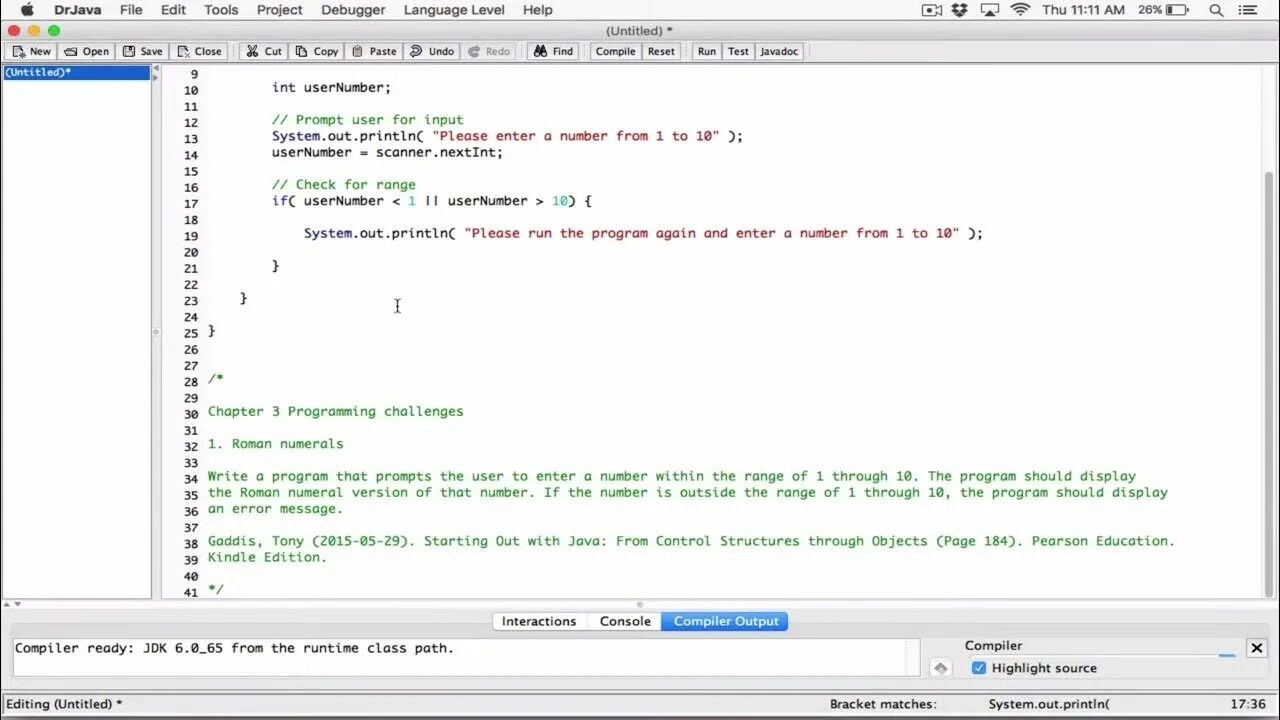Toggle the Highlight source checkbox

tap(979, 668)
